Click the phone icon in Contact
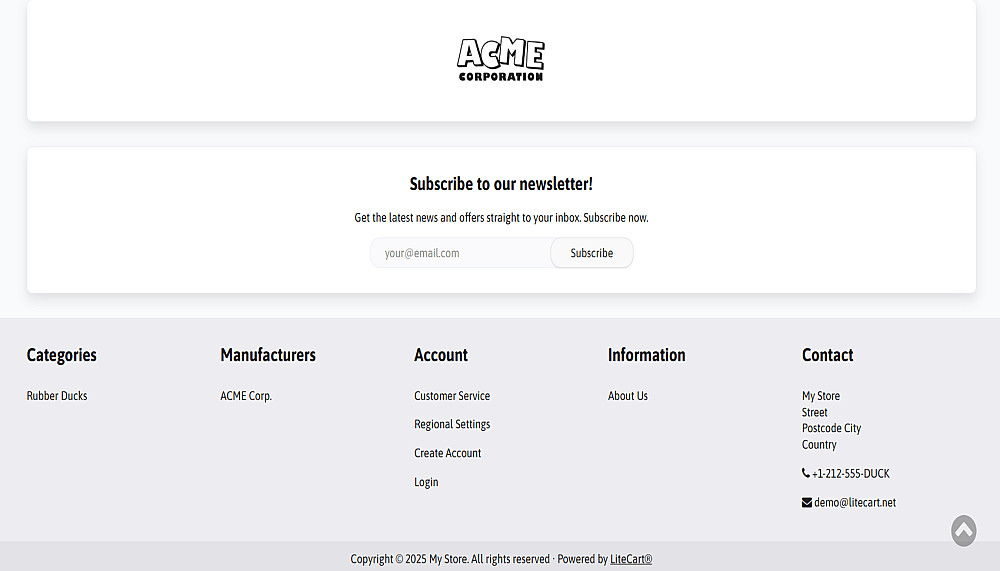The height and width of the screenshot is (571, 1000). (806, 474)
